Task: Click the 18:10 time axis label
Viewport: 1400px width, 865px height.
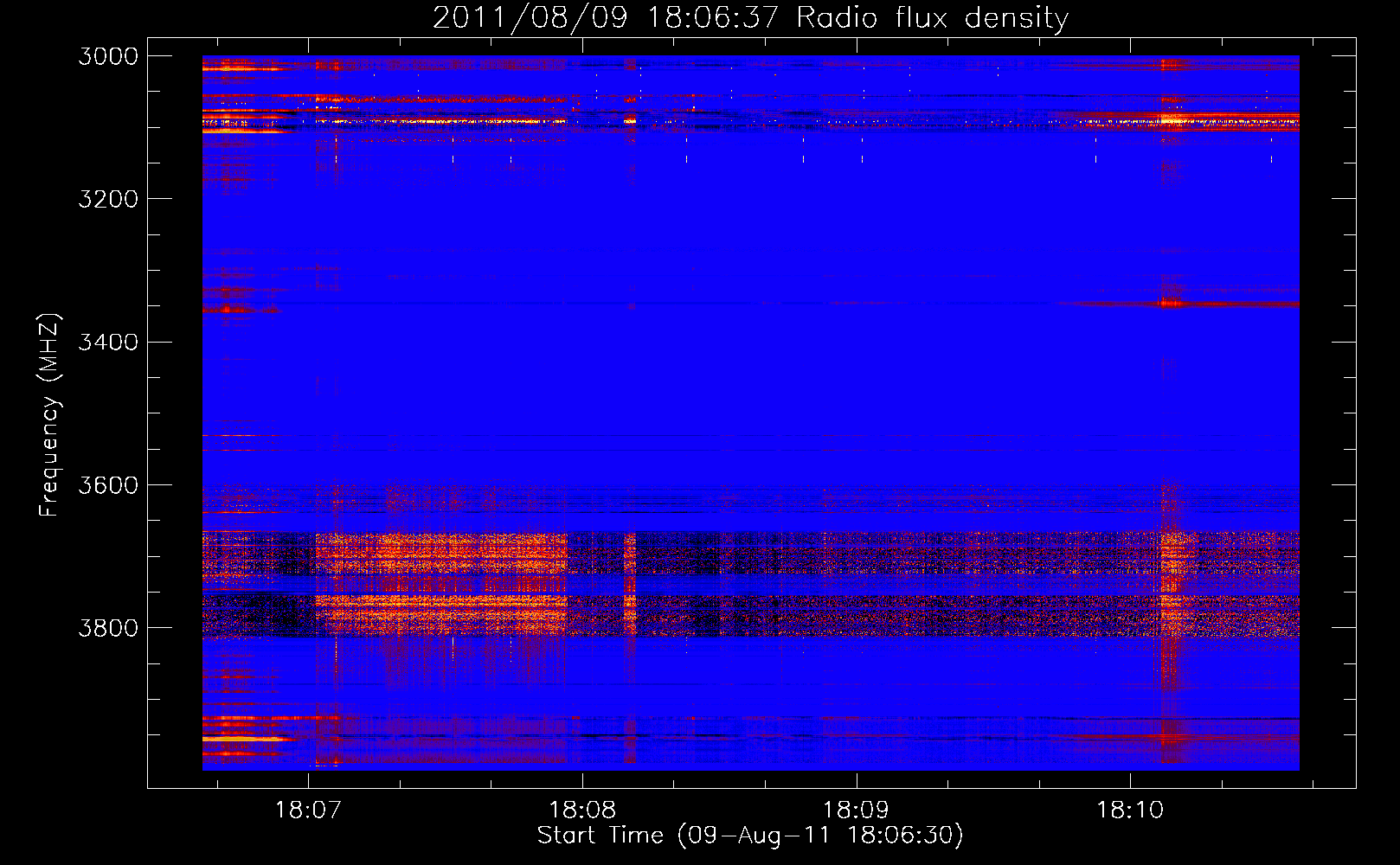Action: (1130, 811)
